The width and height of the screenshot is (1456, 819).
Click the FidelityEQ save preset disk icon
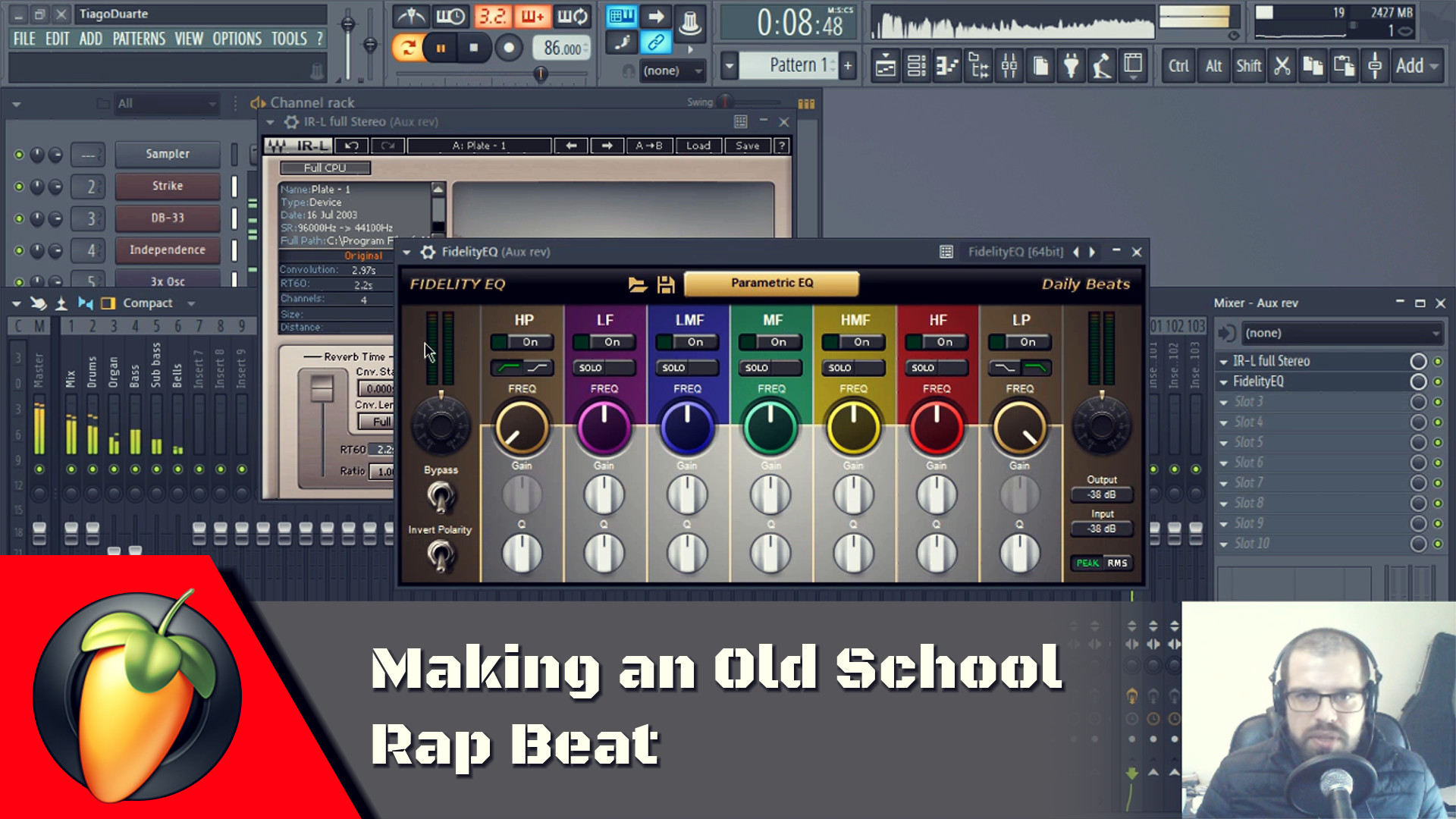(x=666, y=284)
